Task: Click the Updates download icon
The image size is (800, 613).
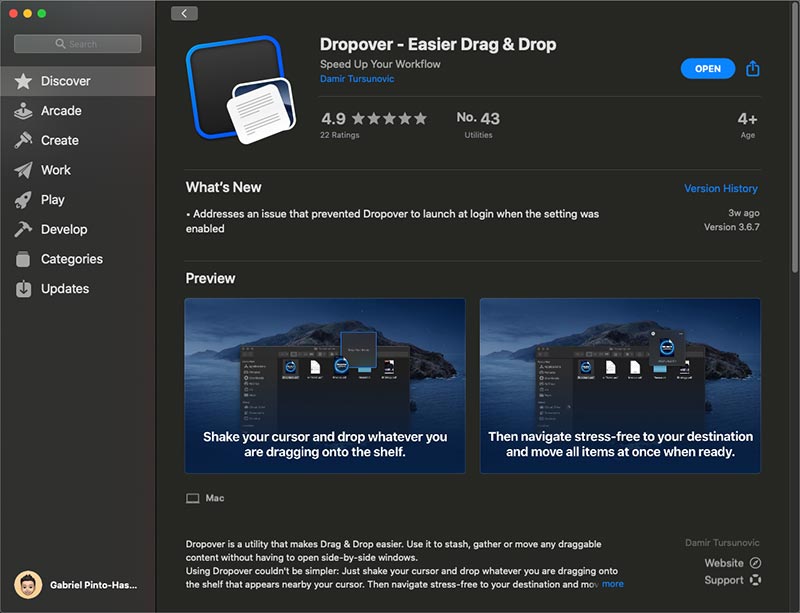Action: (x=23, y=289)
